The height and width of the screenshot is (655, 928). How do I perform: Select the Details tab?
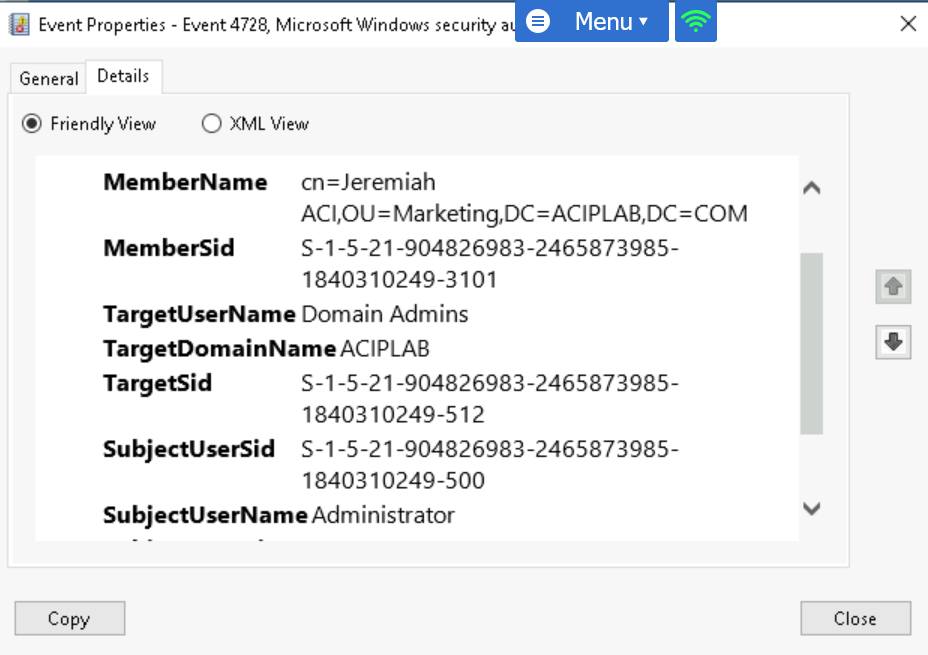[123, 76]
